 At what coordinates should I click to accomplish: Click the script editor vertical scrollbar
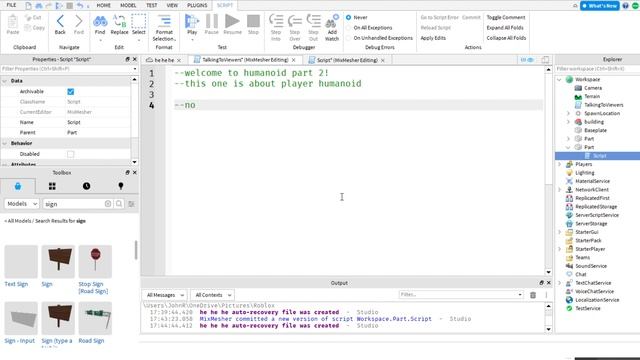click(549, 171)
